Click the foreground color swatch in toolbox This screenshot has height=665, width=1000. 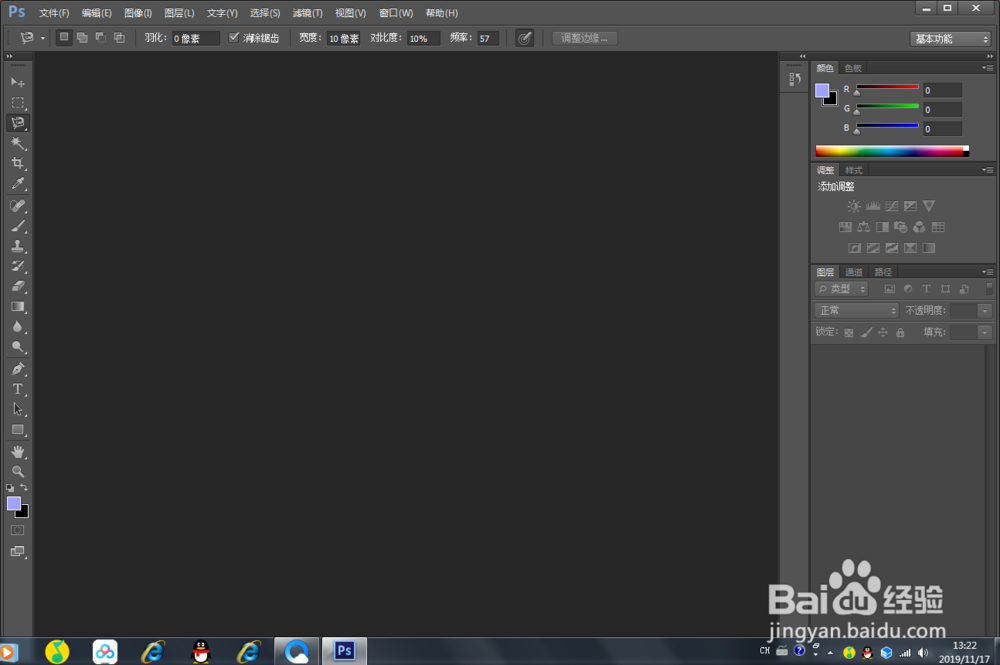pos(13,503)
